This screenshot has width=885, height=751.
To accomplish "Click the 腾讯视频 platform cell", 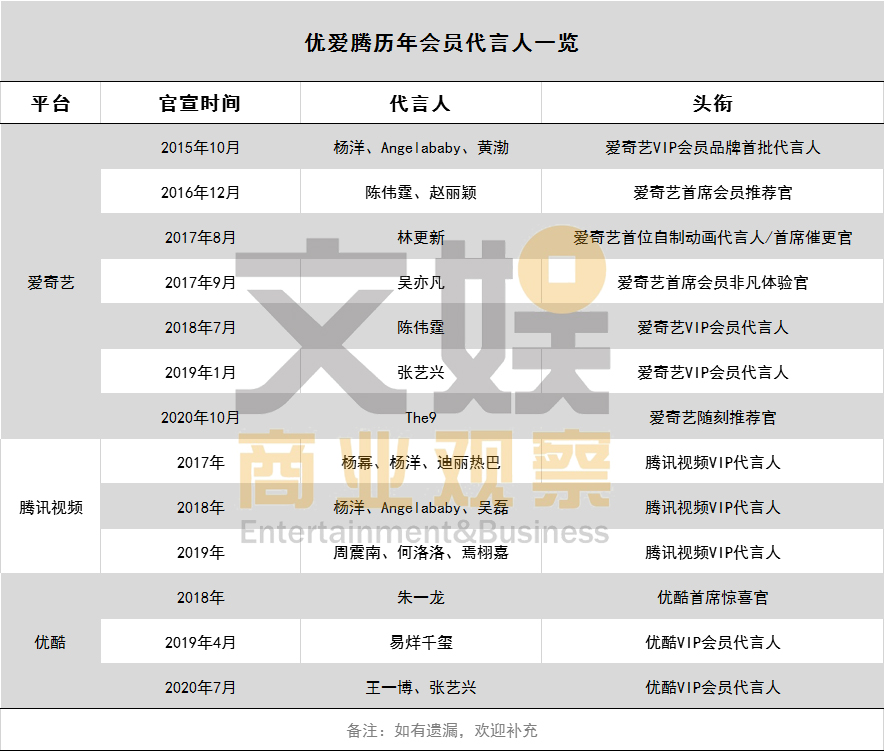I will [51, 507].
